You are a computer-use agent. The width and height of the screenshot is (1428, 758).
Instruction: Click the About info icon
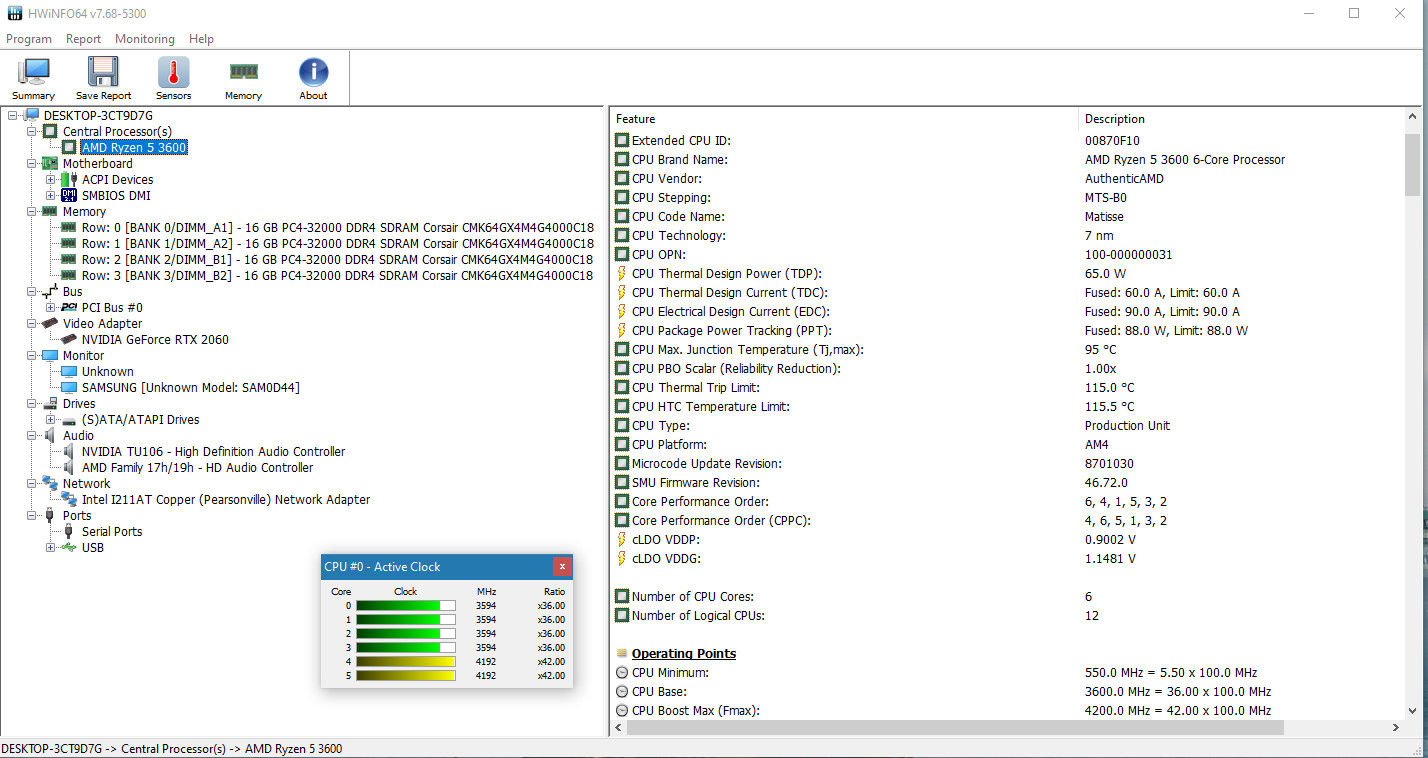(313, 78)
